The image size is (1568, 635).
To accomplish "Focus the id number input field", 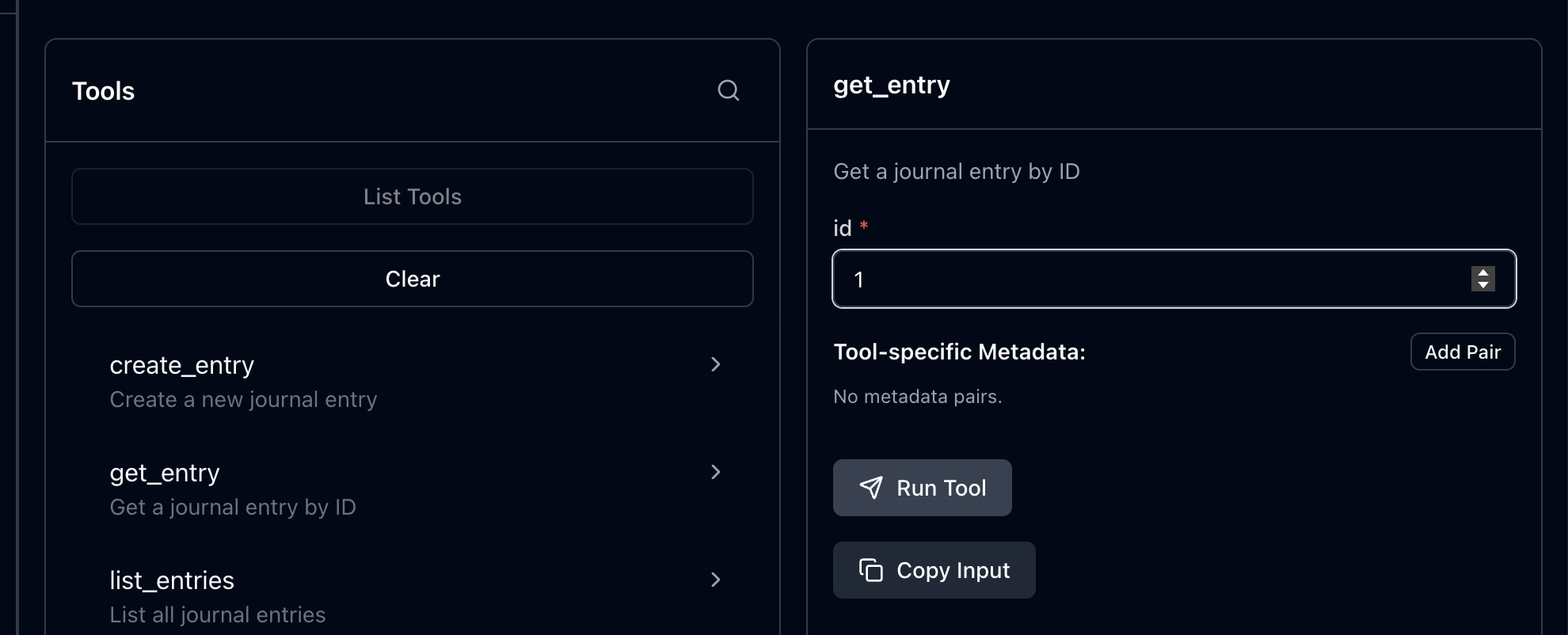I will [1148, 279].
